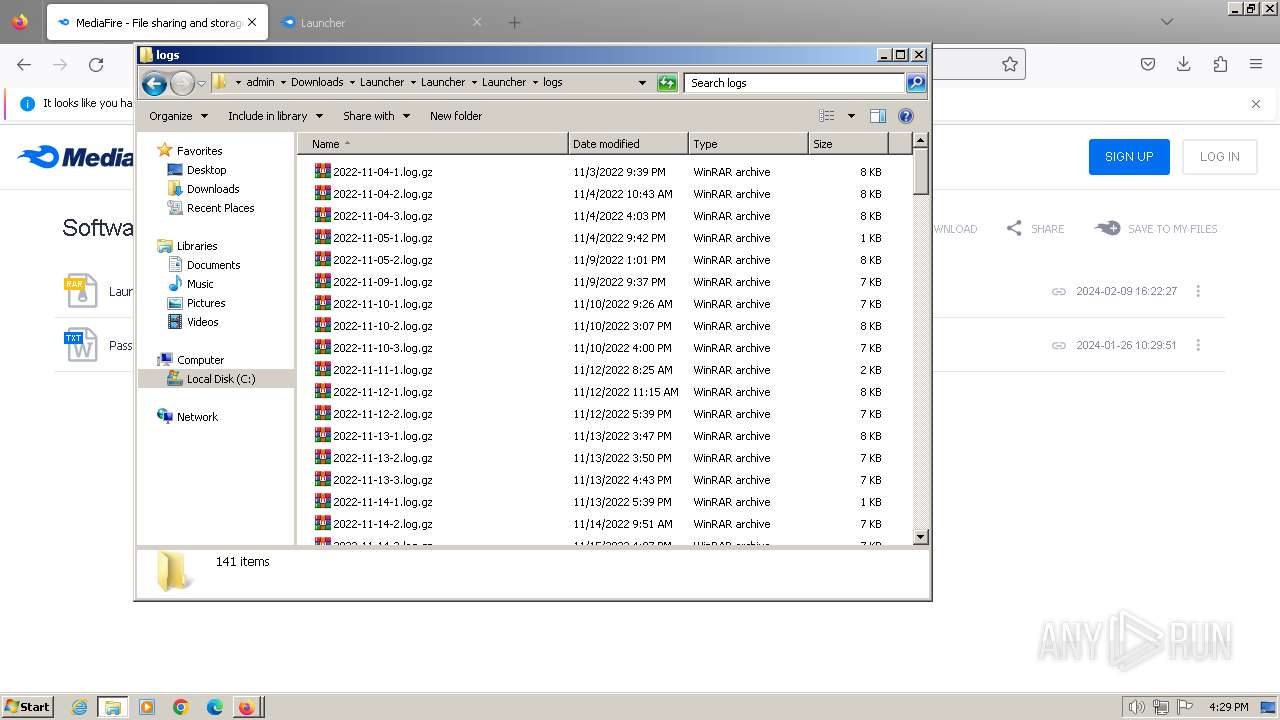This screenshot has width=1280, height=720.
Task: Click Downloads in the address breadcrumb
Action: (317, 83)
